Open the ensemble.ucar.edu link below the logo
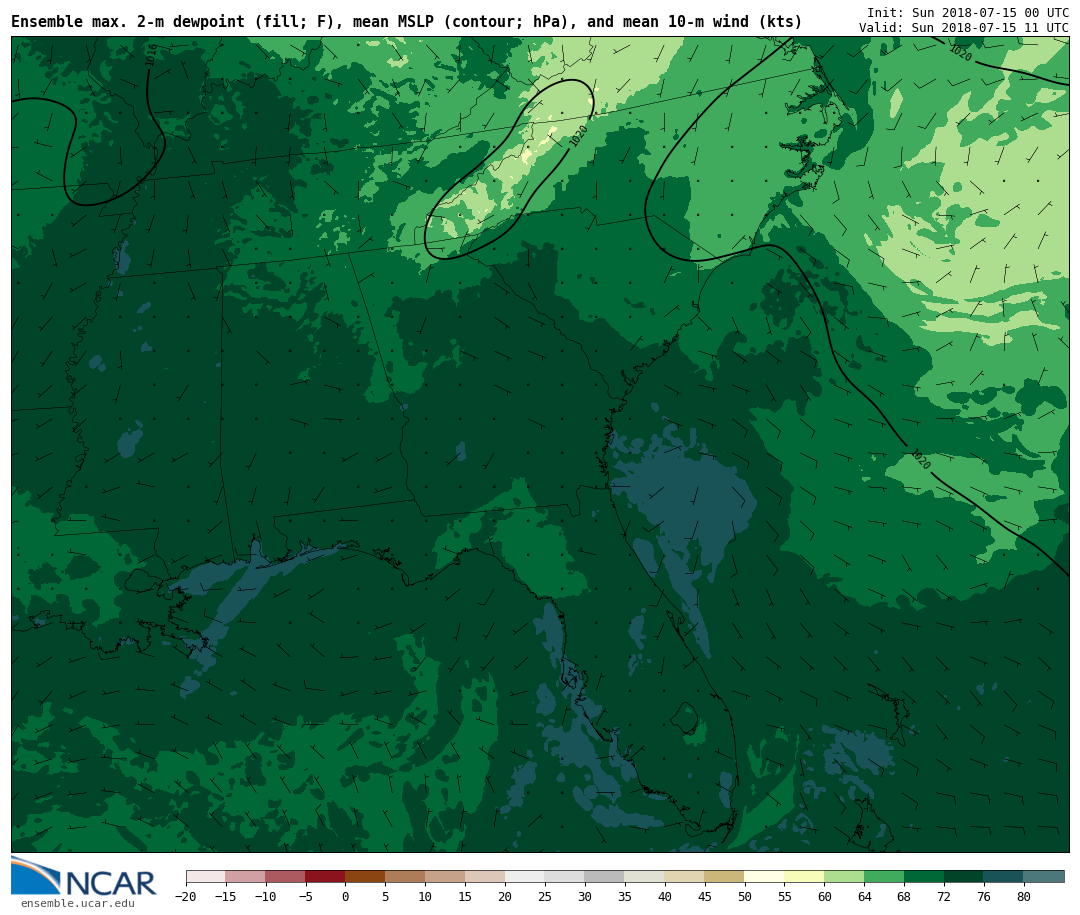The image size is (1080, 915). [x=77, y=904]
